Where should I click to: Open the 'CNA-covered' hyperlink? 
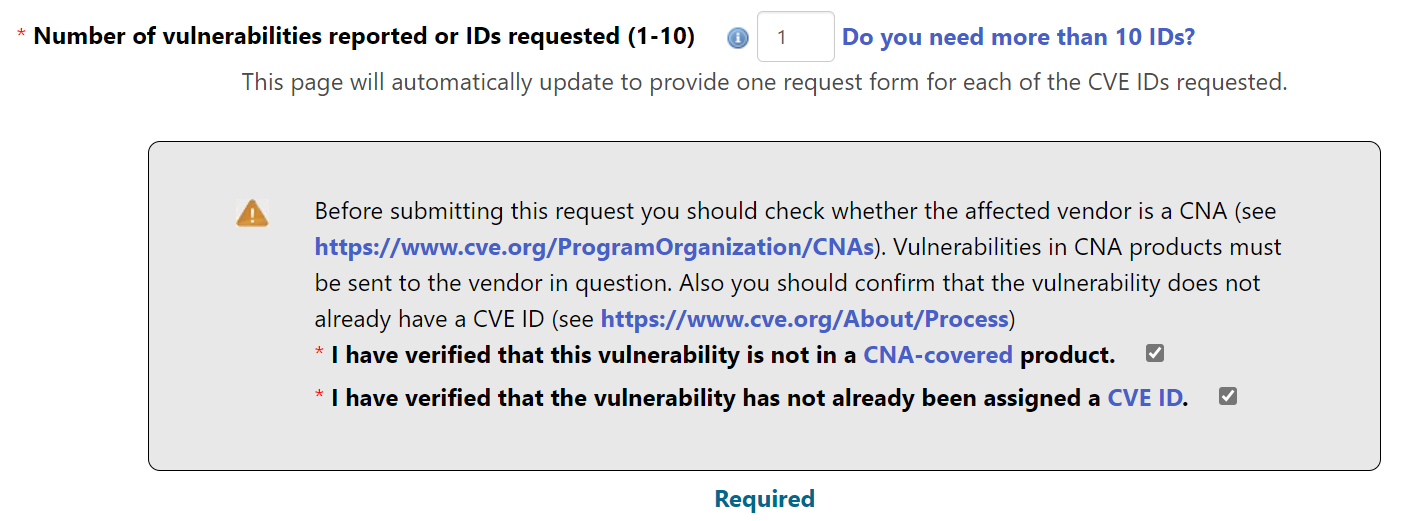click(938, 355)
